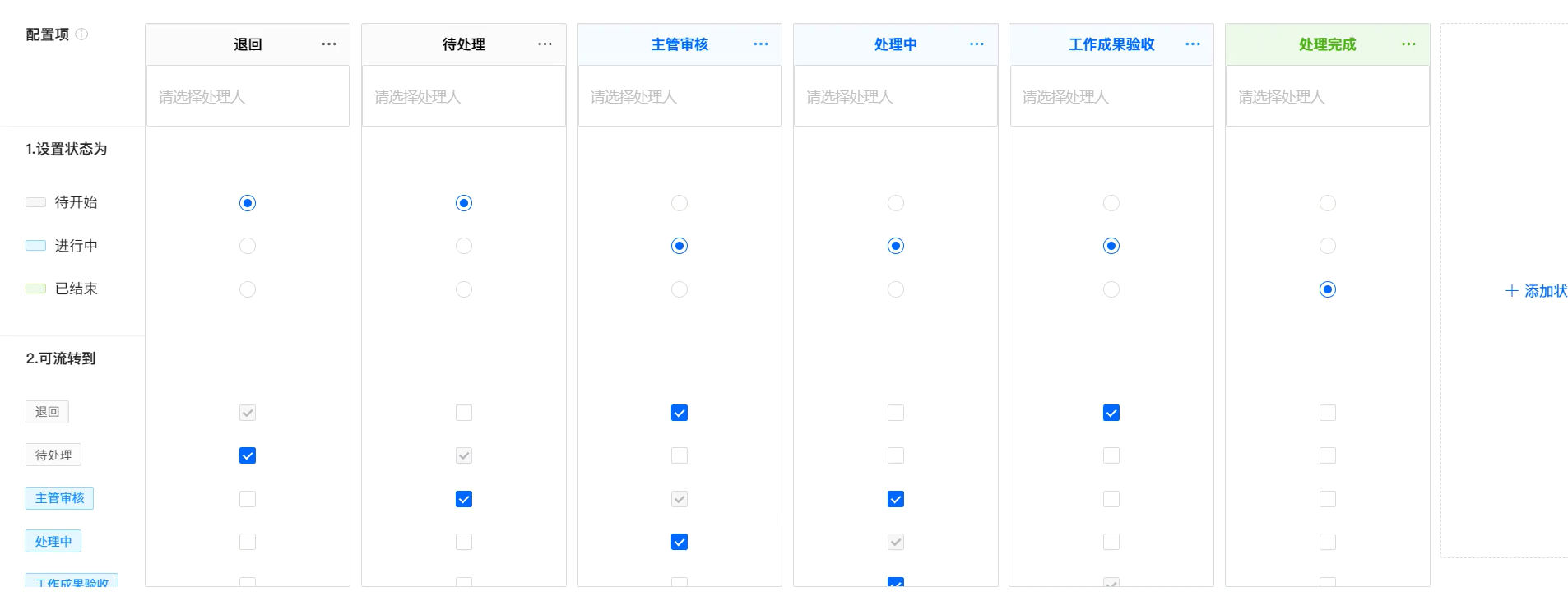Uncheck 退回 transition in 主管审核 column
The image size is (1568, 610).
tap(680, 413)
